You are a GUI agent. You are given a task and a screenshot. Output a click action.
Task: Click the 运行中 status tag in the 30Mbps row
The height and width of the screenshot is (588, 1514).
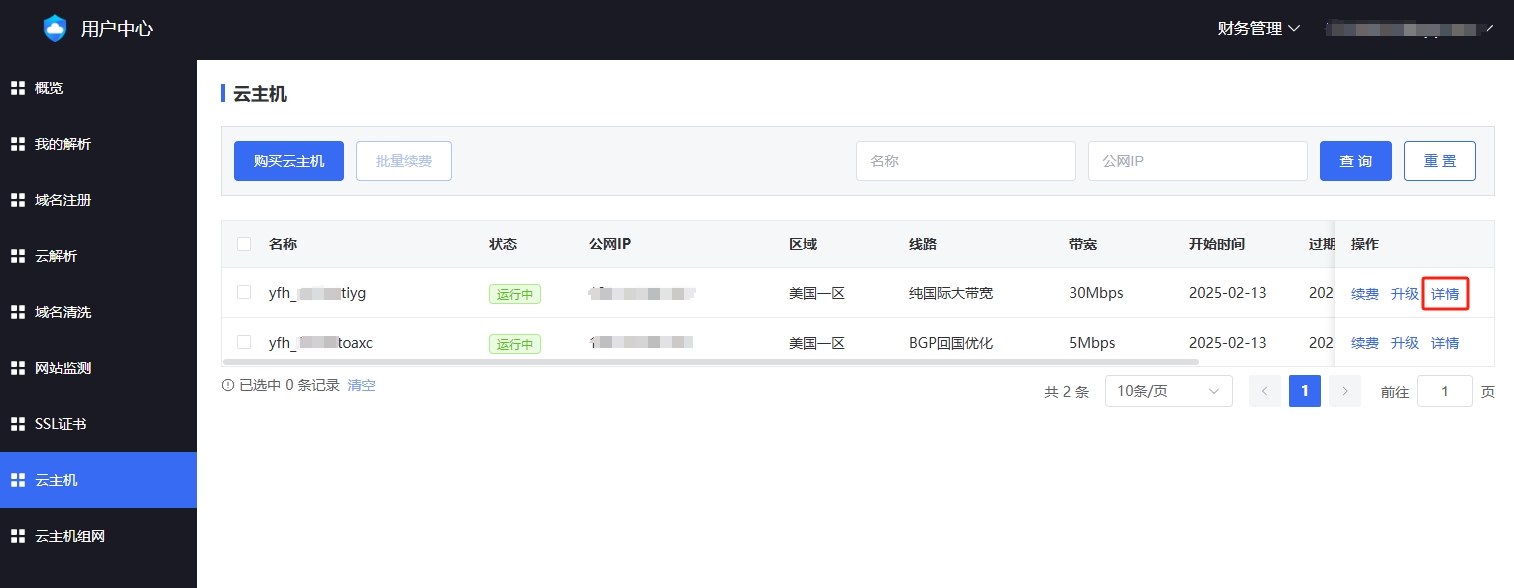[515, 294]
